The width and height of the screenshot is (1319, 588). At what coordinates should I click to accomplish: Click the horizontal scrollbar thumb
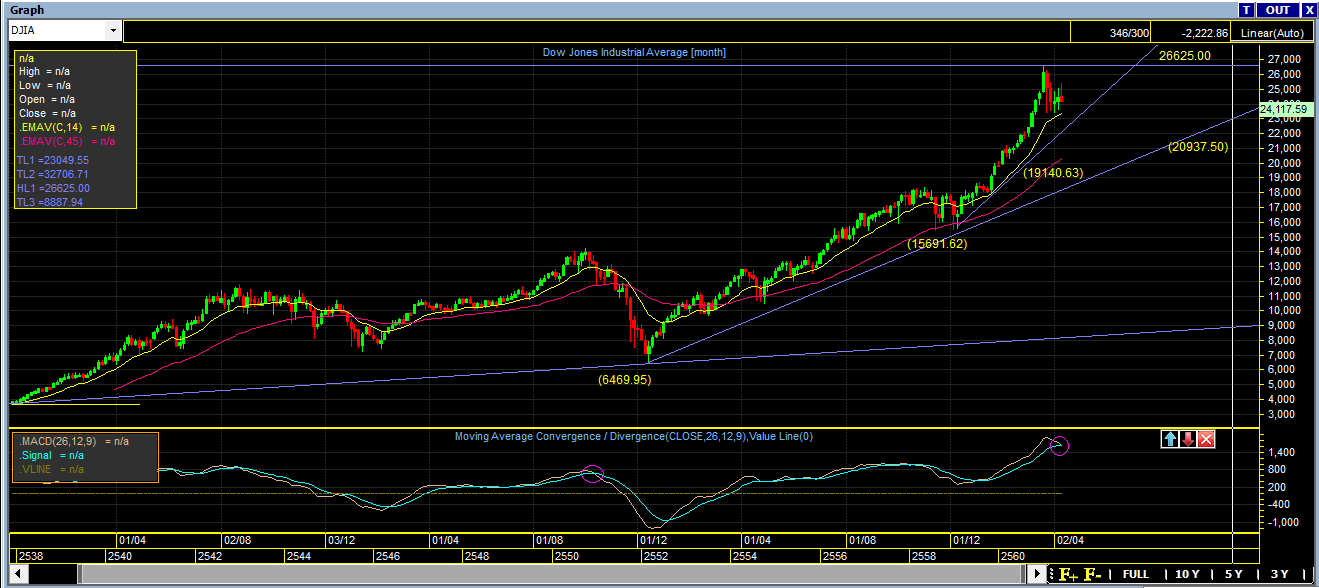pyautogui.click(x=551, y=574)
